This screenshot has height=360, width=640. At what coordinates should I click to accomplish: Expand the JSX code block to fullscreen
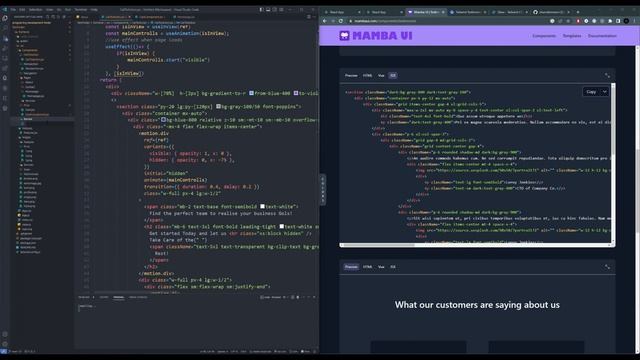pos(607,76)
